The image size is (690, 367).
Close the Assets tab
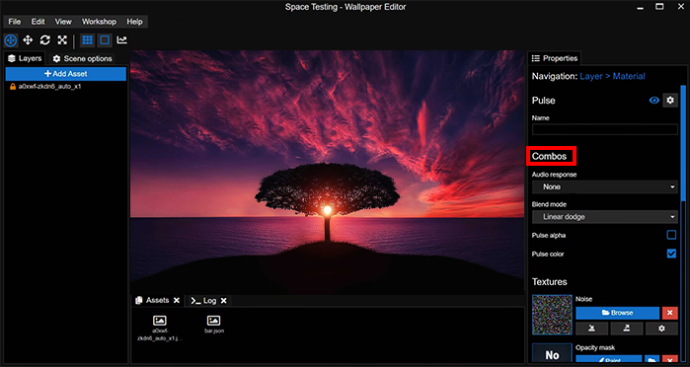176,300
